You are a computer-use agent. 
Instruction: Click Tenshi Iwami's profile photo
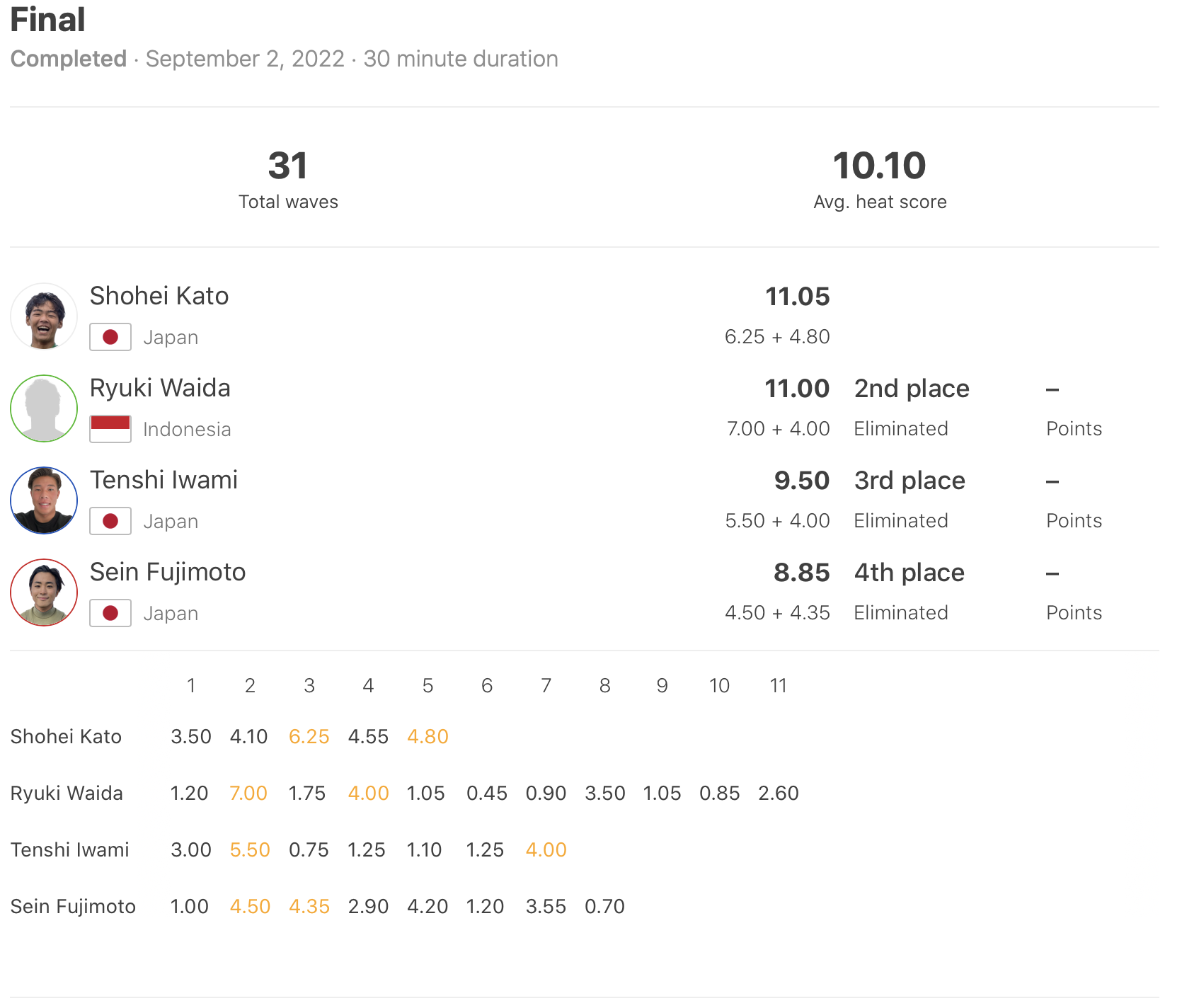coord(44,500)
